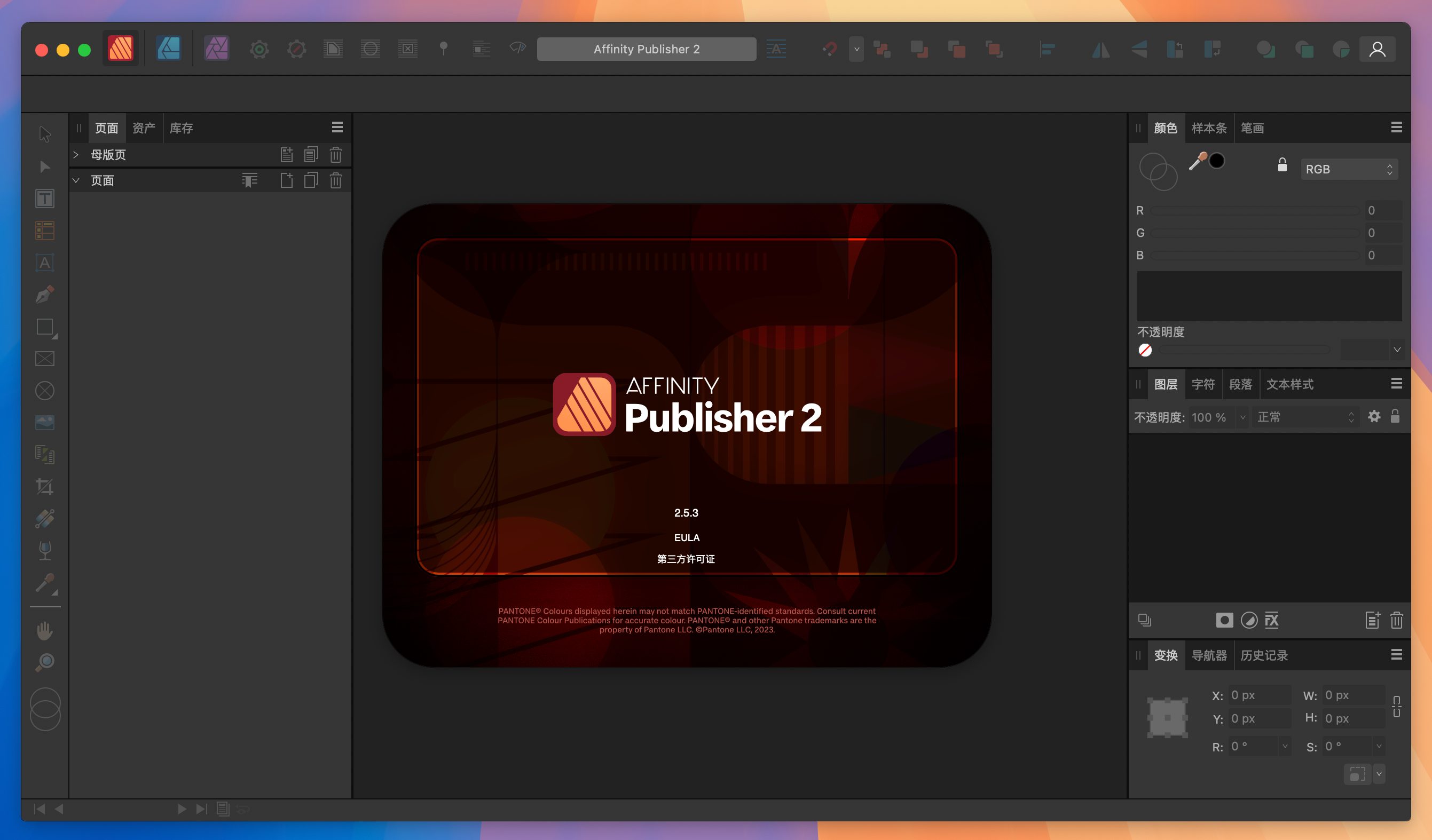
Task: Open the EULA link
Action: (x=687, y=537)
